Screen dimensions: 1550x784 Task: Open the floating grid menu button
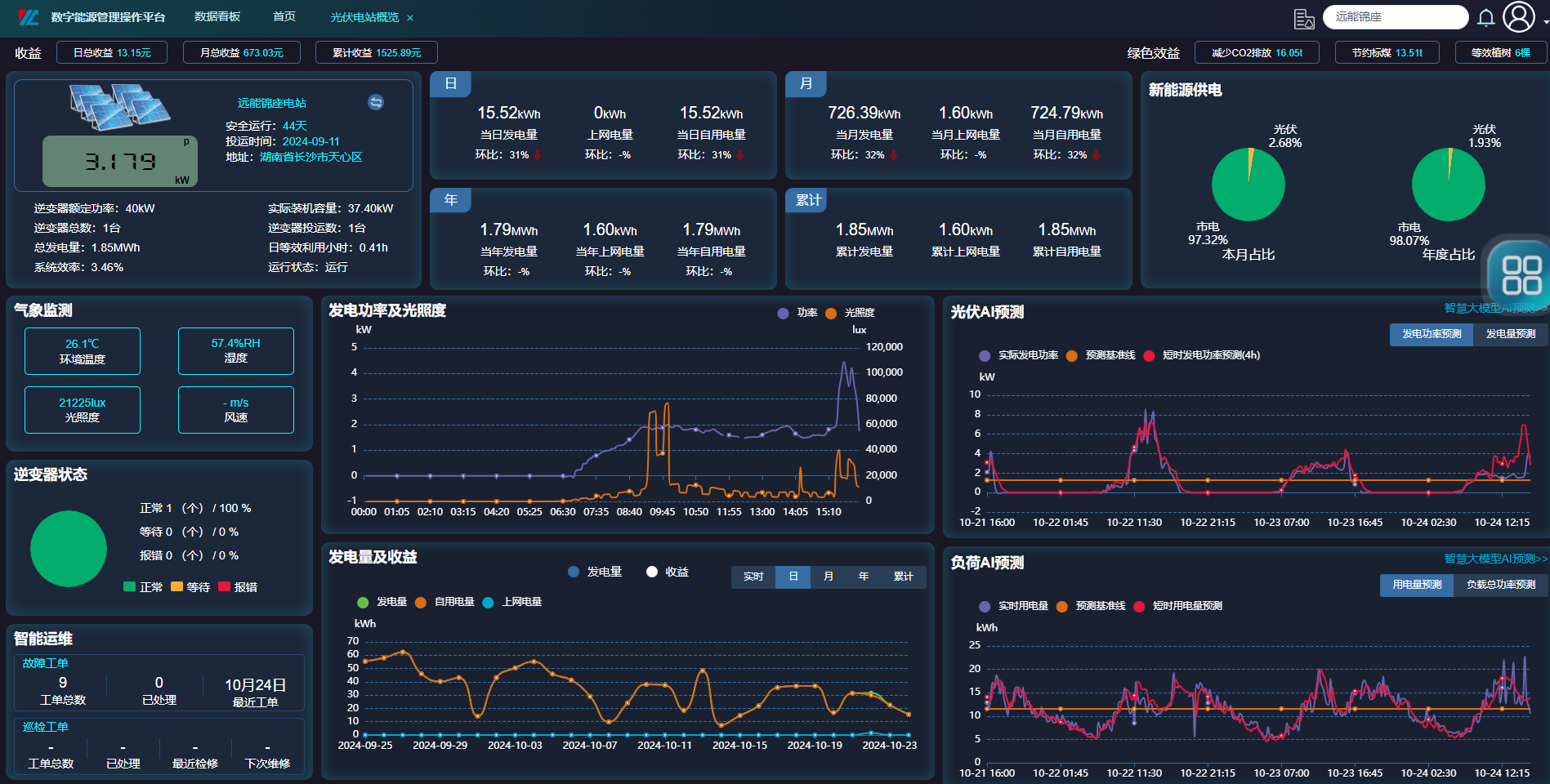tap(1521, 275)
